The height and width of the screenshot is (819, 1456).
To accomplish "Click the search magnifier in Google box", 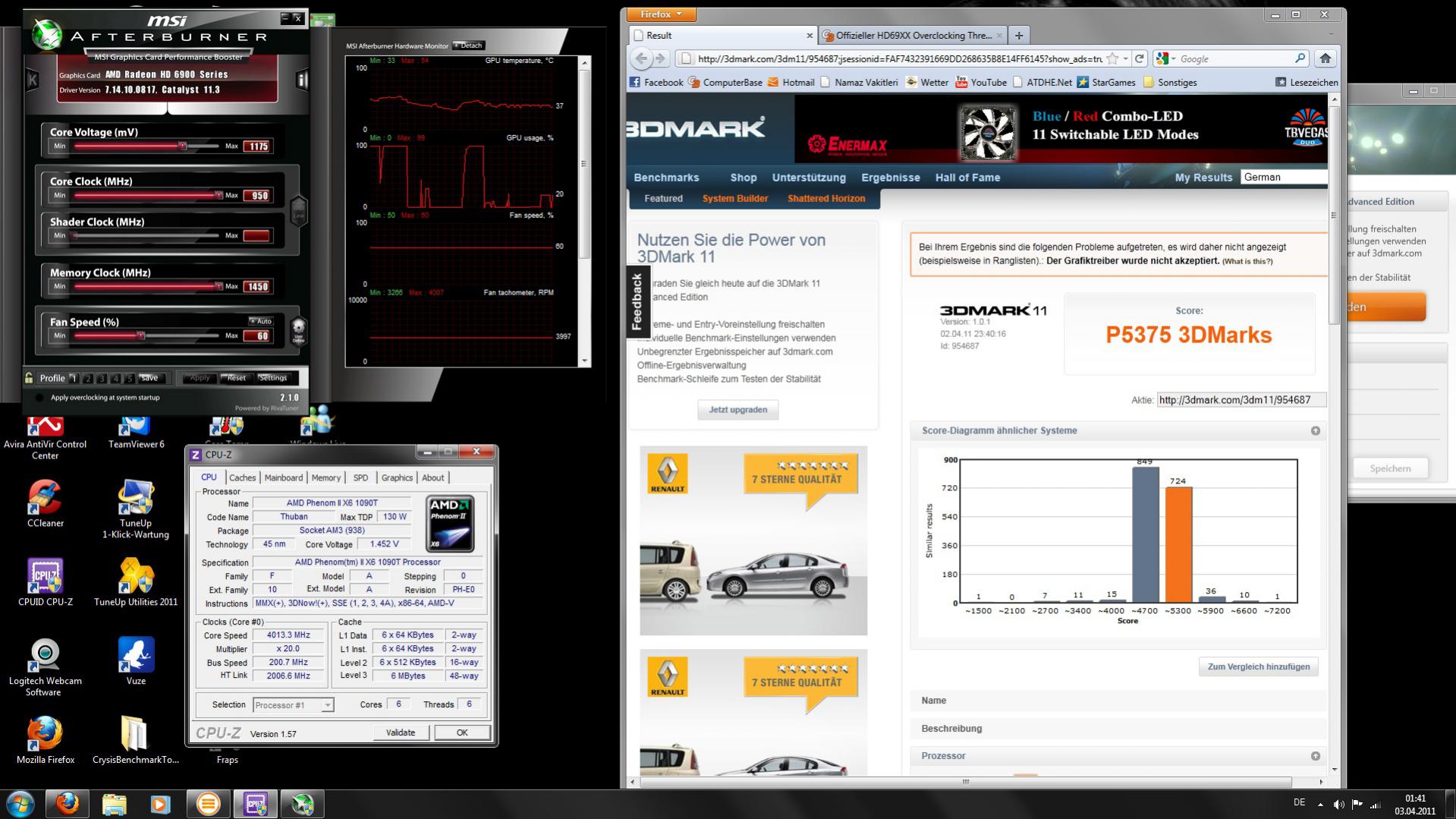I will 1300,58.
